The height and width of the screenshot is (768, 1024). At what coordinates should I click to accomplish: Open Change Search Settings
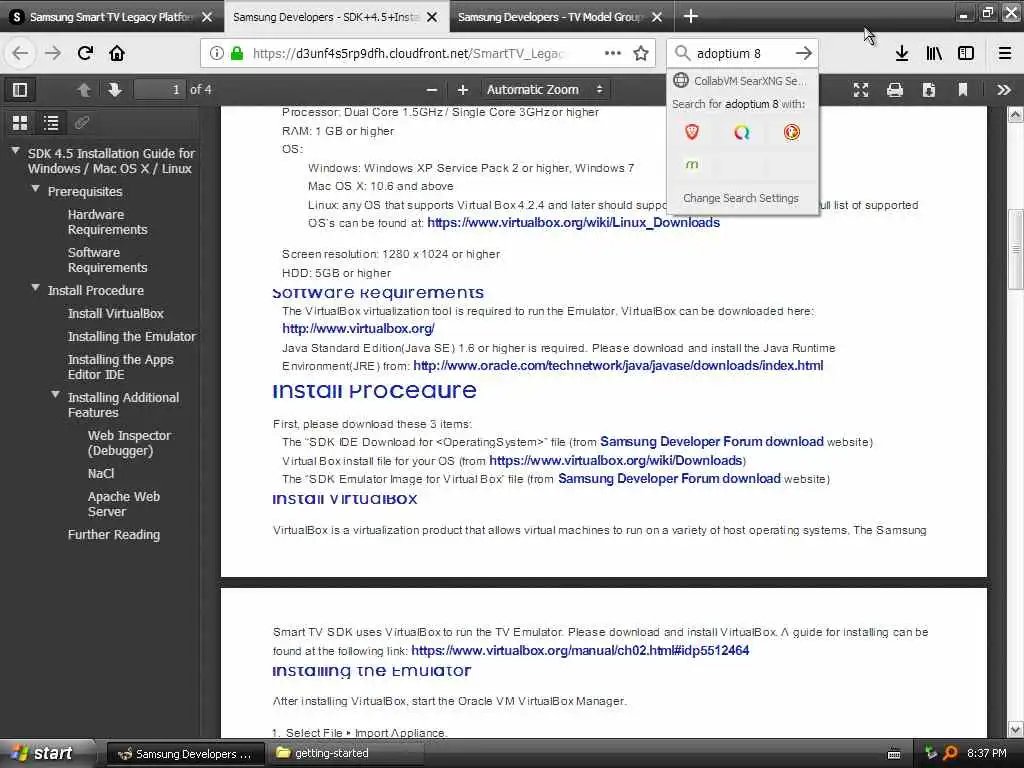tap(743, 198)
